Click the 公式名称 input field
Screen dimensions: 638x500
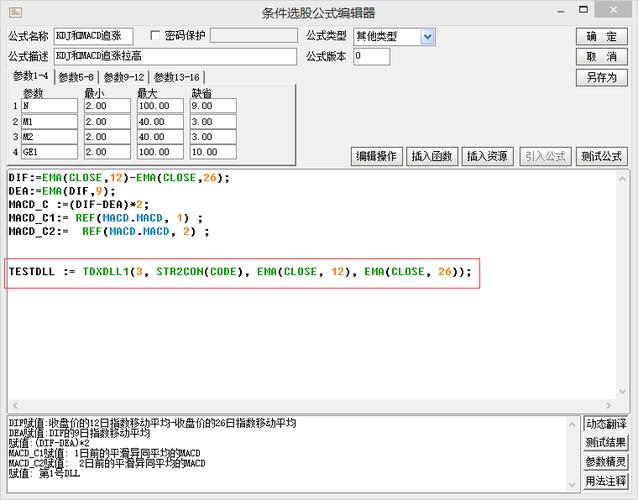(x=93, y=36)
